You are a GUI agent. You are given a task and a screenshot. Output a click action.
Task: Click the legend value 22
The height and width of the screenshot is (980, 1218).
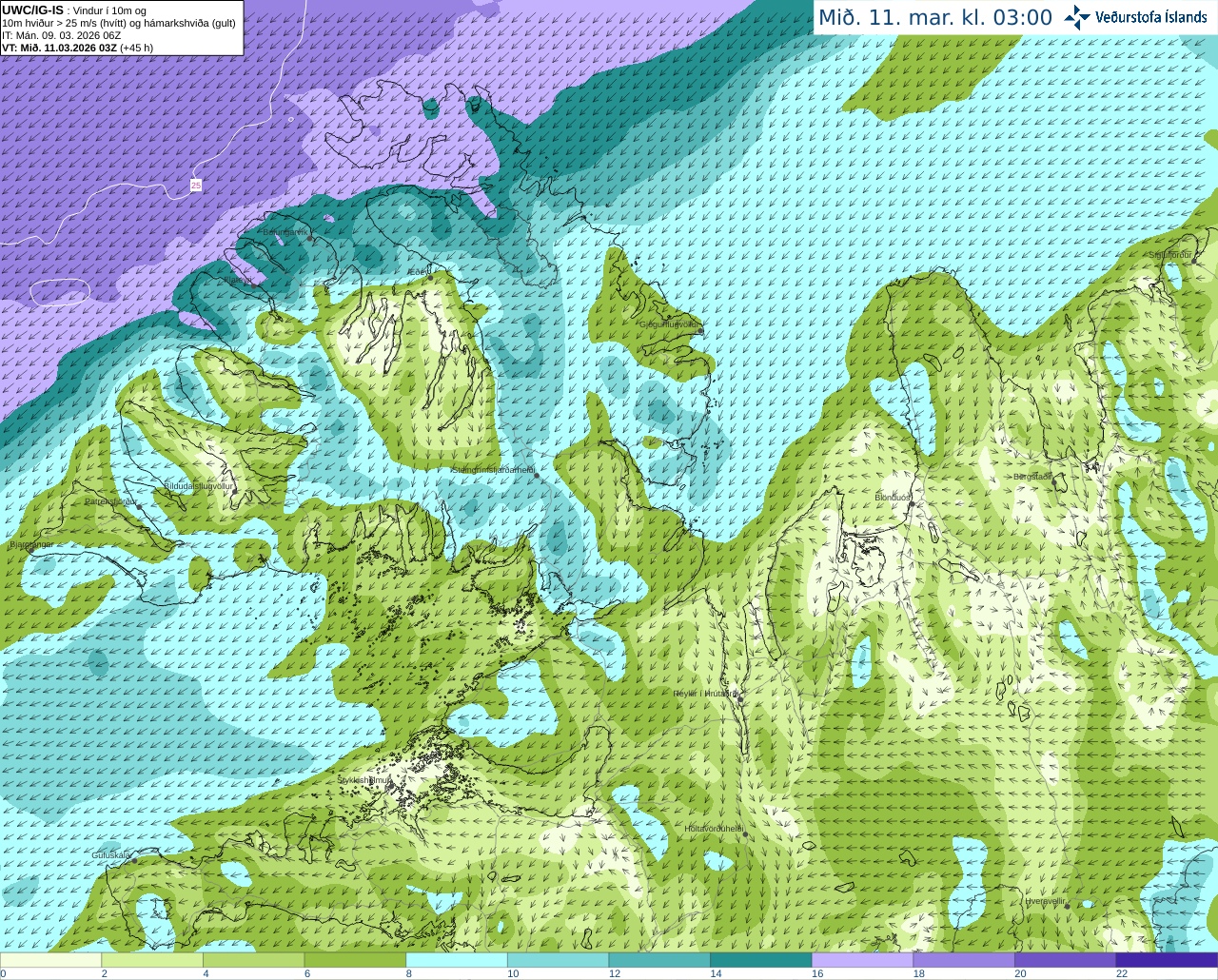click(1122, 973)
